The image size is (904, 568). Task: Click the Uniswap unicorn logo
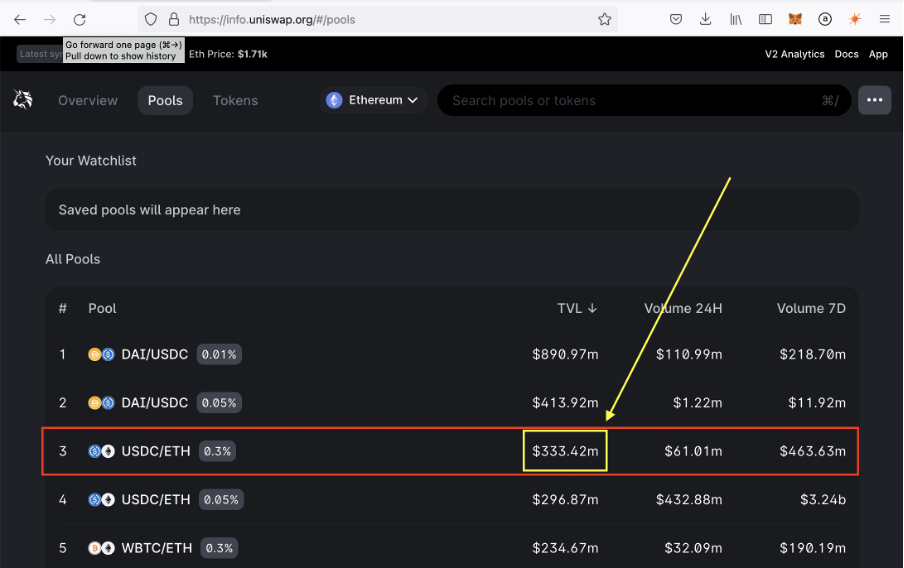23,100
